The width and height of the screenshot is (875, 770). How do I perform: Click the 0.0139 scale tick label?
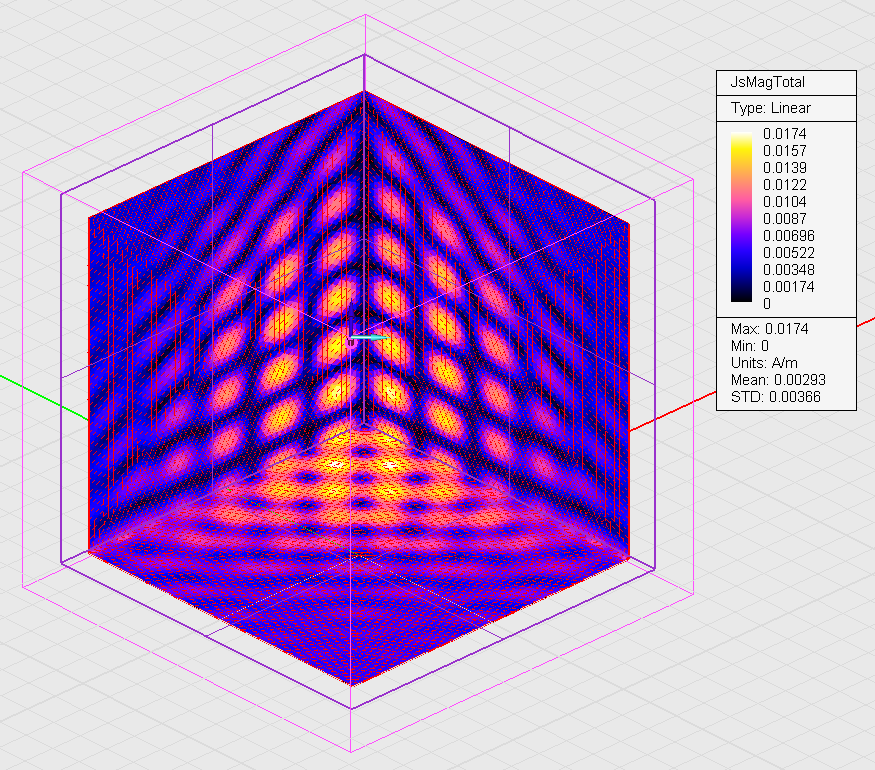point(785,167)
